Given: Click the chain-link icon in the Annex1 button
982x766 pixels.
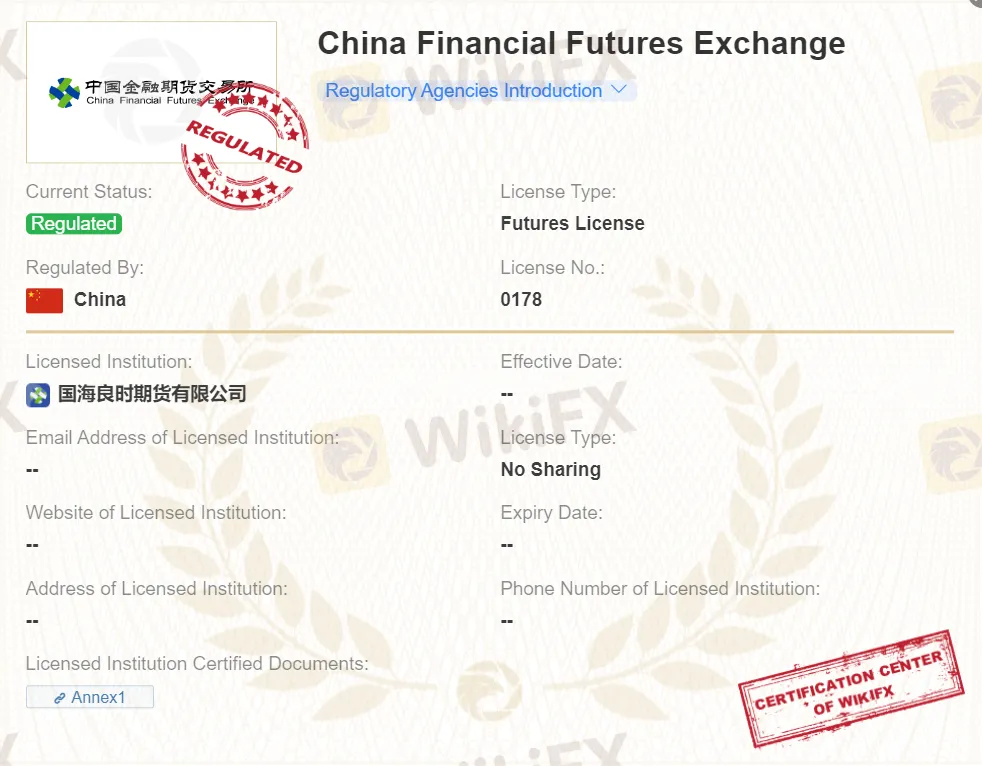Looking at the screenshot, I should point(60,698).
